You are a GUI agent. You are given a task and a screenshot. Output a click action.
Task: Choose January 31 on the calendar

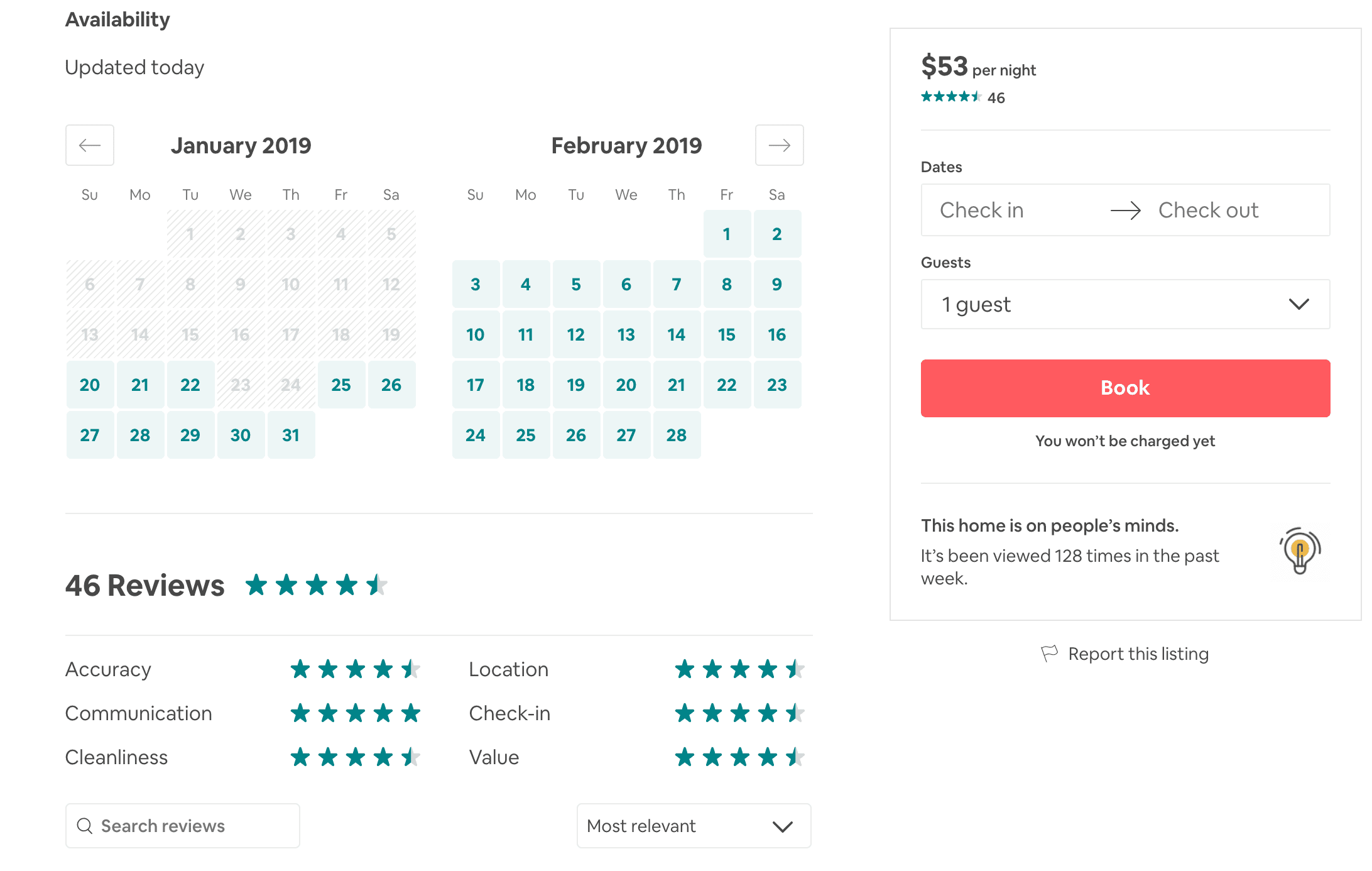tap(291, 435)
